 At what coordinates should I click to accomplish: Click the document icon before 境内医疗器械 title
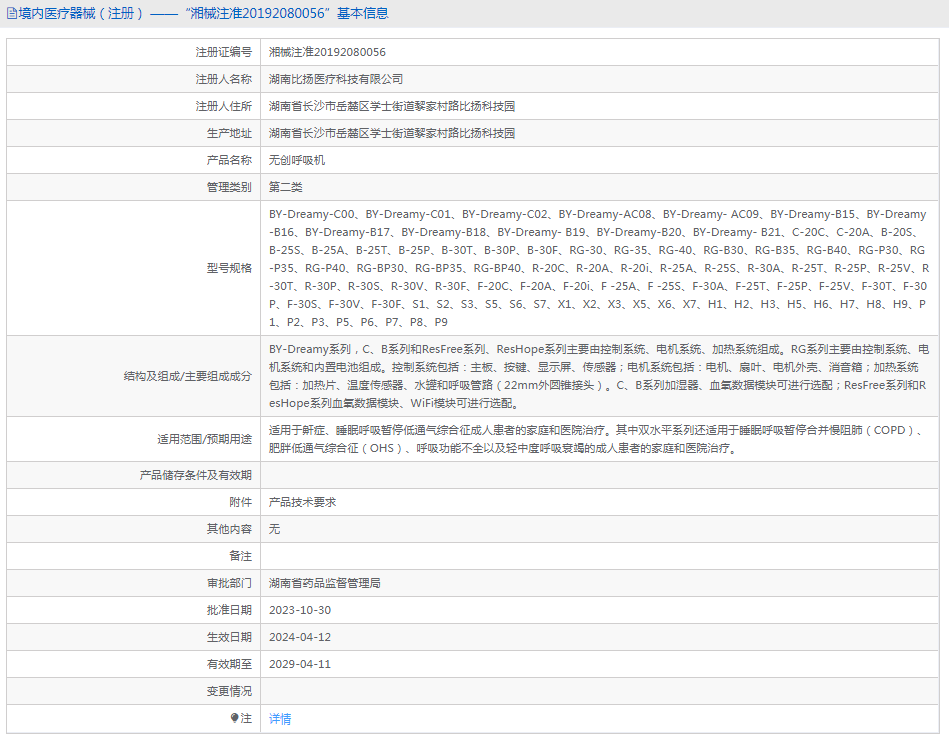10,12
